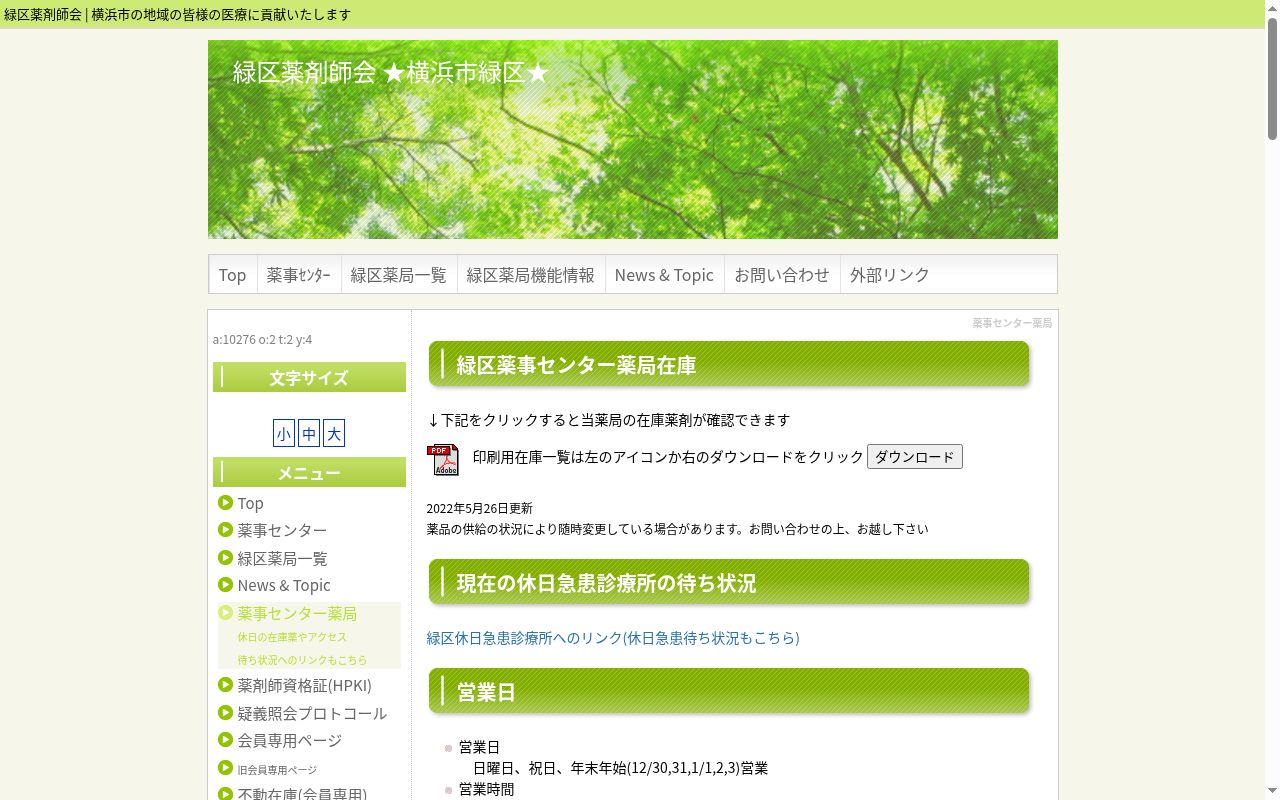This screenshot has width=1280, height=800.
Task: Click the Adobe PDF download icon
Action: (x=443, y=459)
